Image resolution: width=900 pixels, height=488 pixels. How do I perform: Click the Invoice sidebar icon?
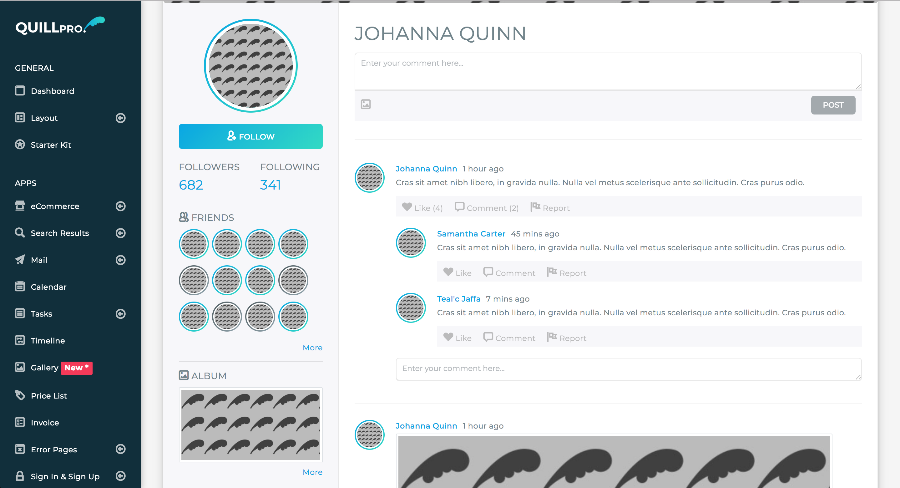pyautogui.click(x=20, y=423)
